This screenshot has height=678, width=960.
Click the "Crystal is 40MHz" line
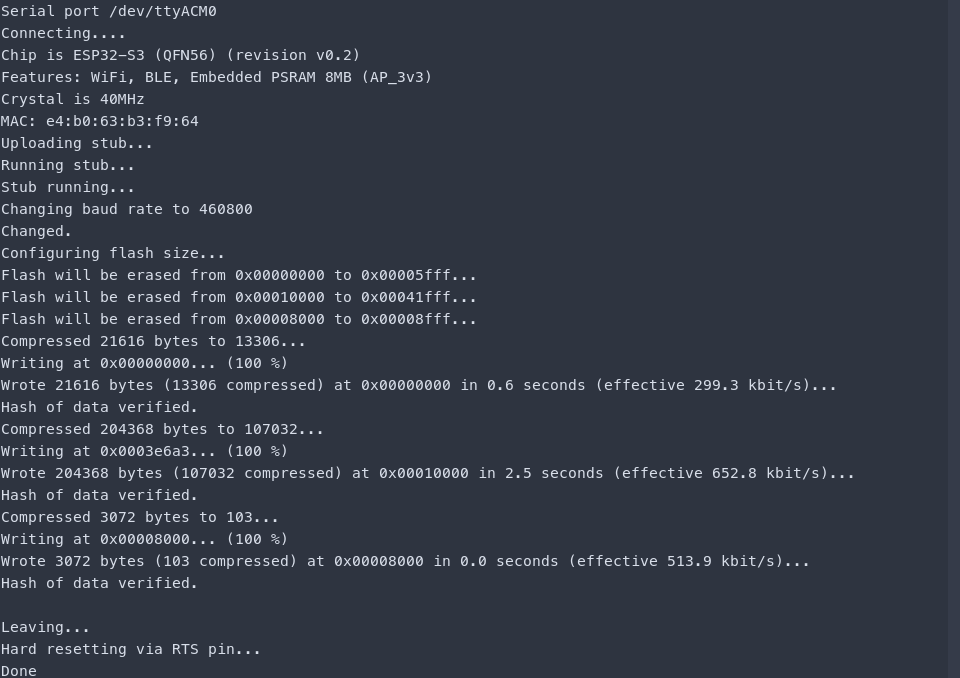[72, 99]
